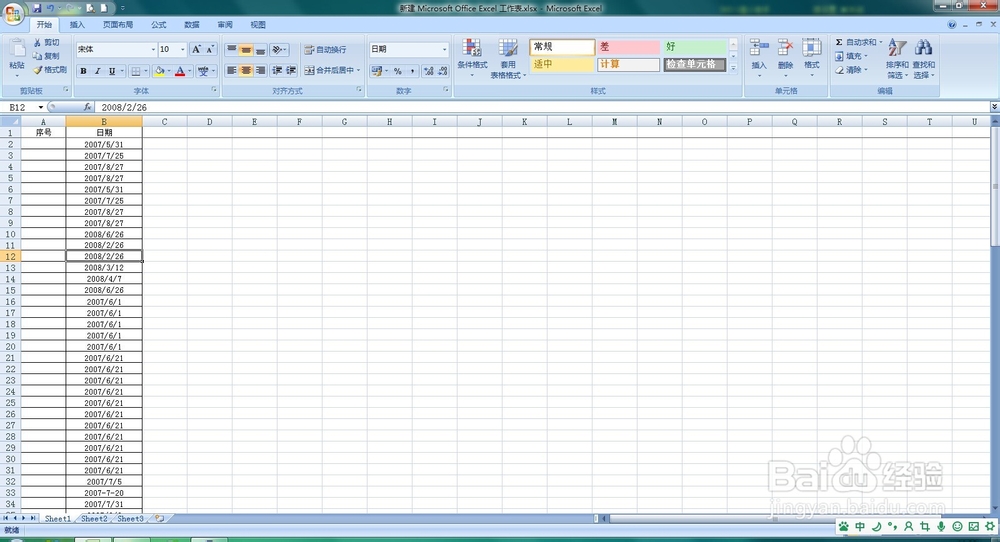Expand Merge and Center (合并后居中) arrow
The width and height of the screenshot is (1000, 542).
coord(358,70)
